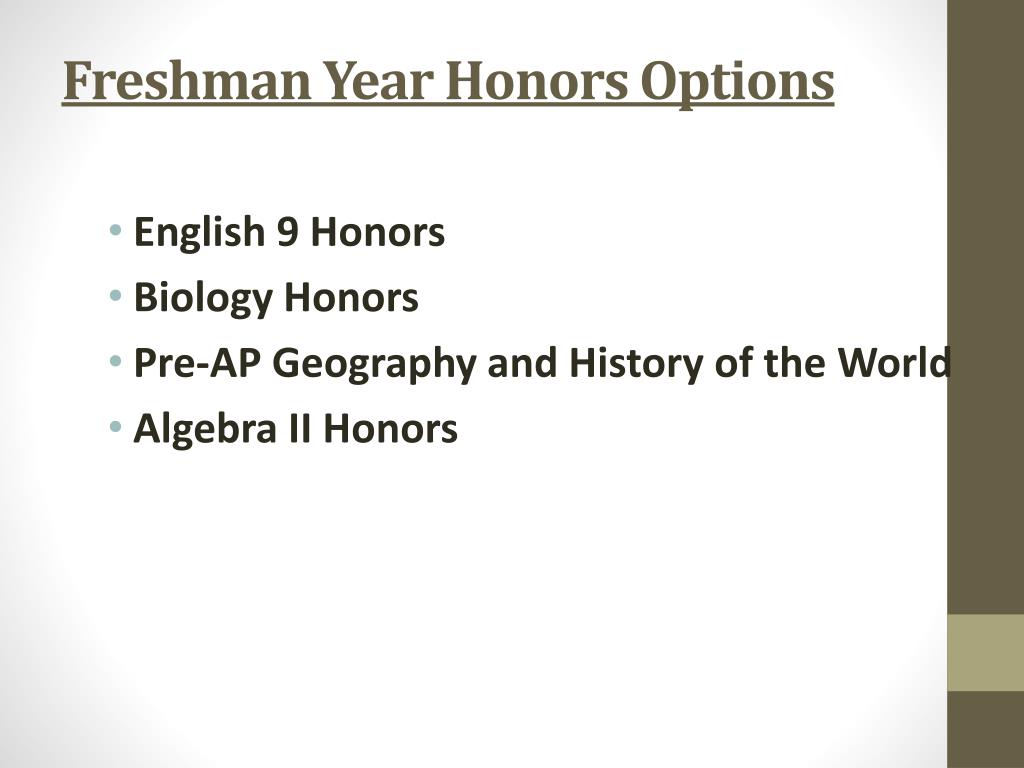The height and width of the screenshot is (768, 1024).
Task: Click bullet dot beside Algebra II Honors
Action: click(x=116, y=427)
